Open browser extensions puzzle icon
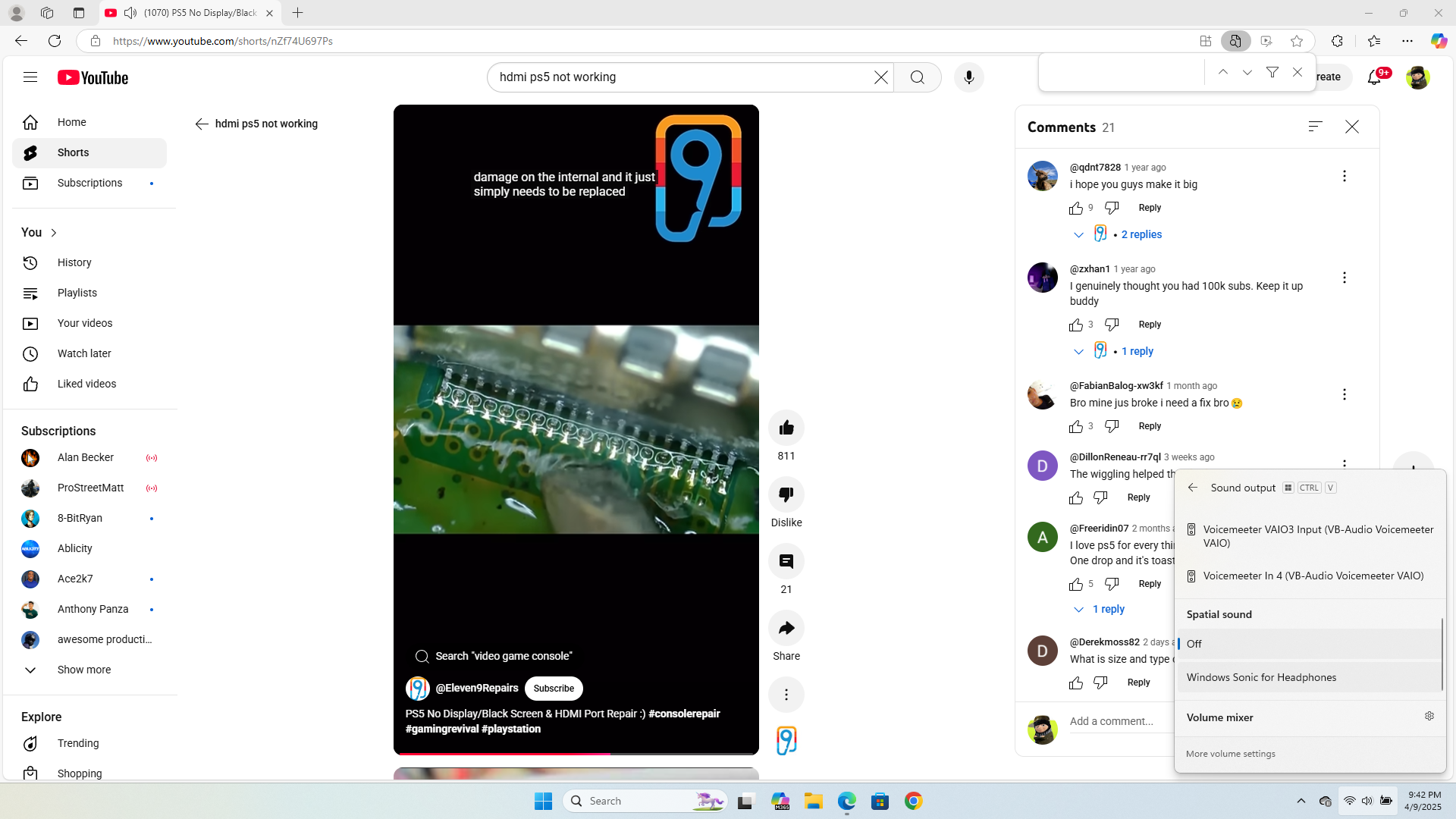1456x819 pixels. (x=1337, y=41)
